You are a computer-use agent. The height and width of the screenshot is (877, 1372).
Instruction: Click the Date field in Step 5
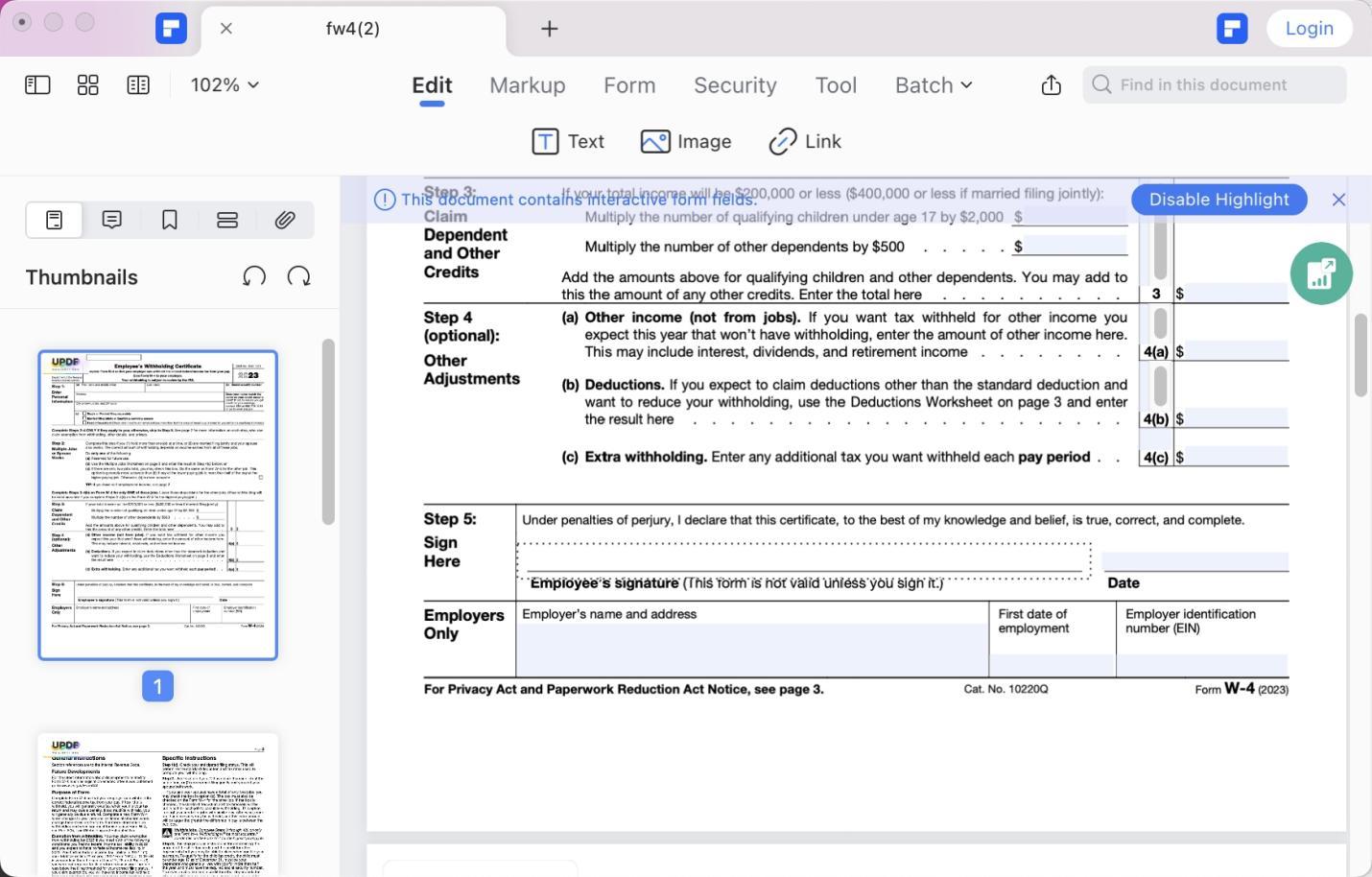[x=1195, y=561]
